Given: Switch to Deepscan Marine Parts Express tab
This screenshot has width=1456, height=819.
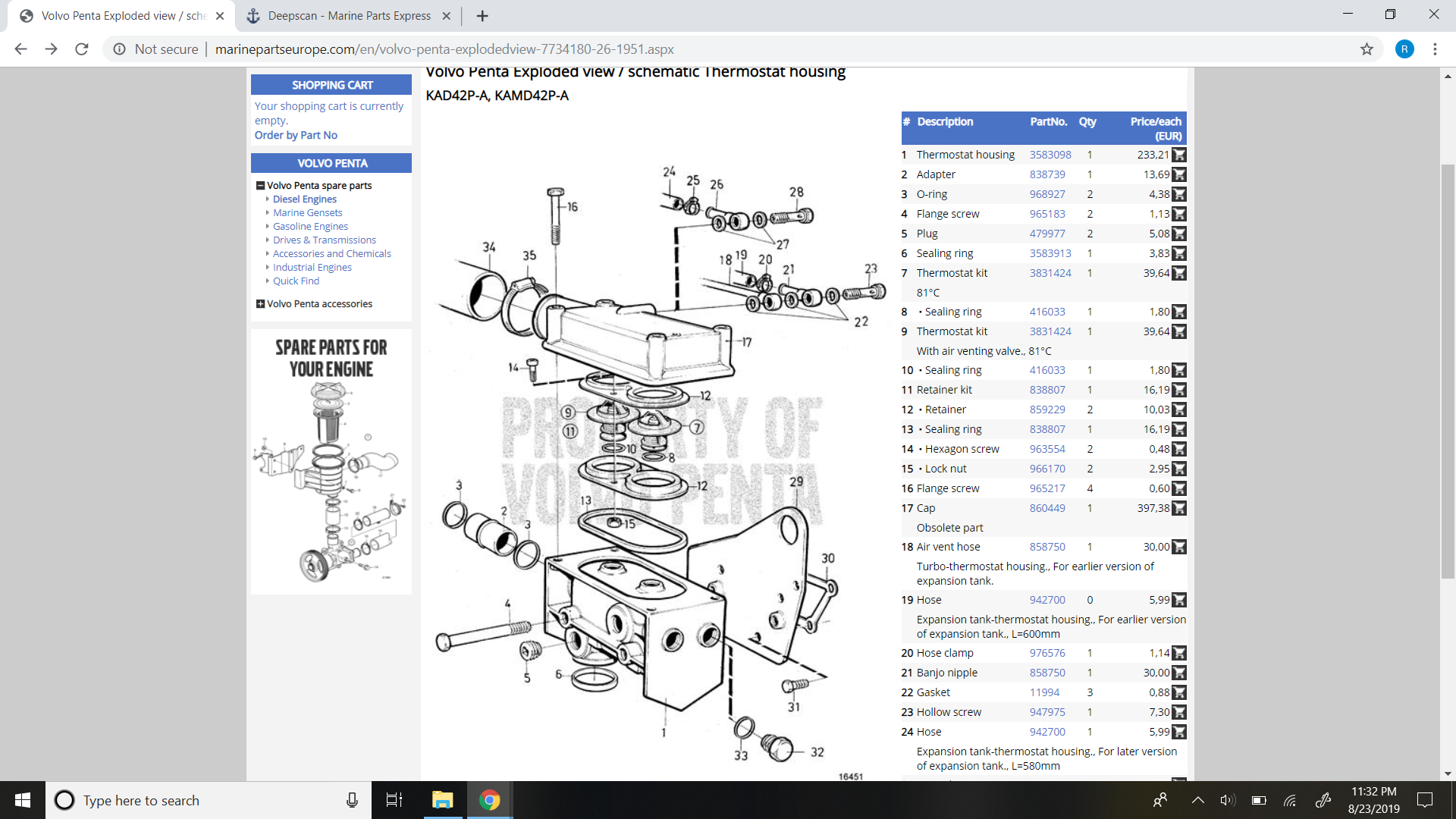Looking at the screenshot, I should pos(349,16).
